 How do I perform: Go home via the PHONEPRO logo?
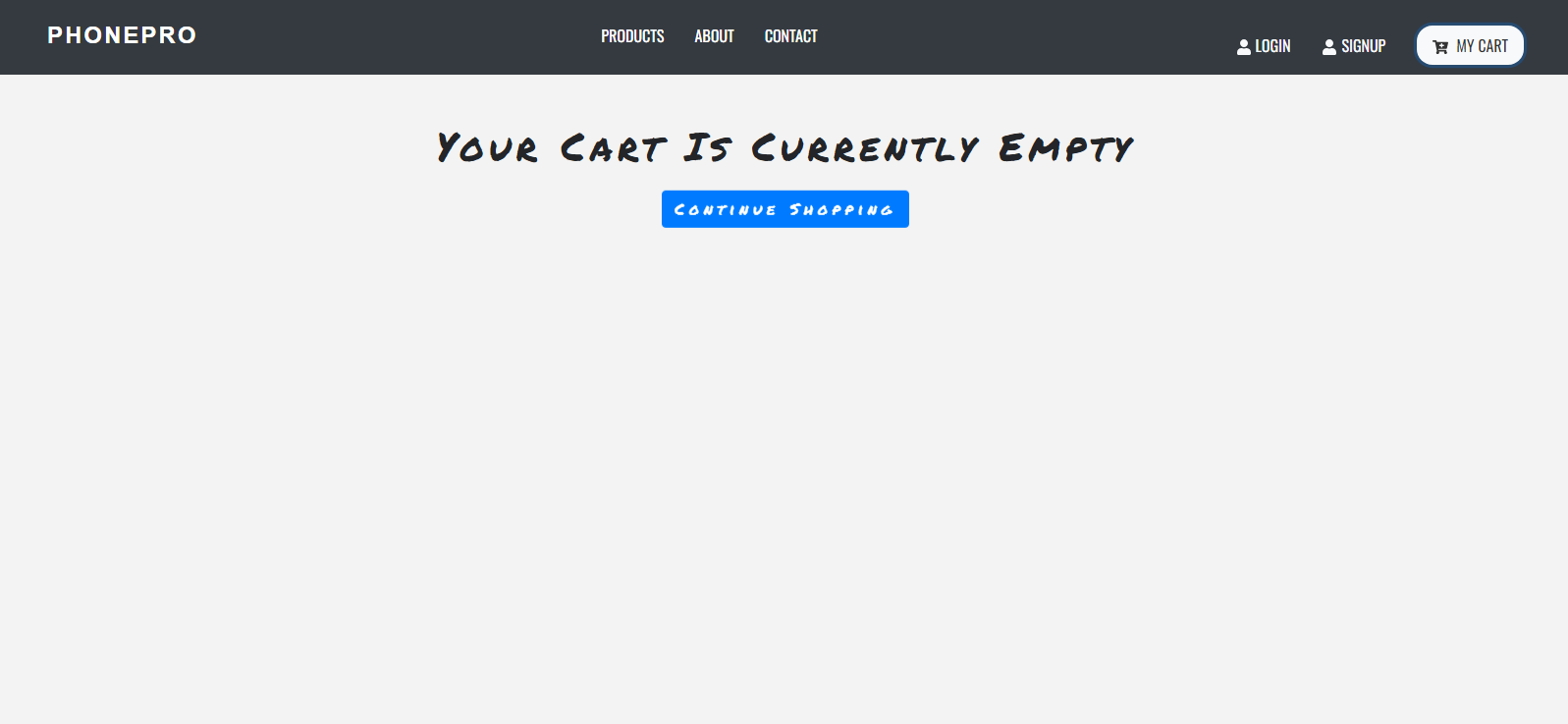click(122, 35)
